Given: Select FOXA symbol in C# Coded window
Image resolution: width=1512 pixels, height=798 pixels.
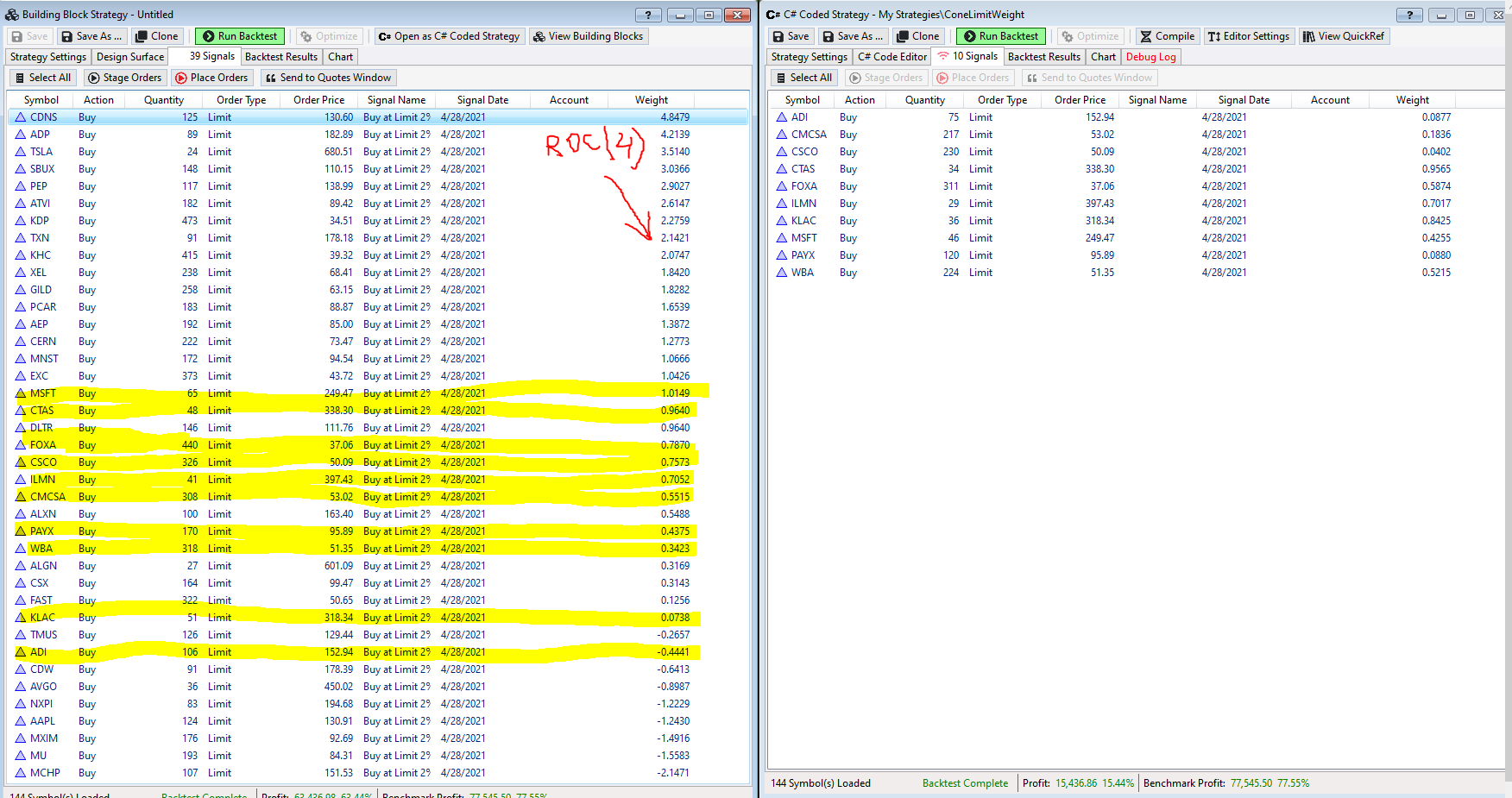Looking at the screenshot, I should [x=803, y=186].
